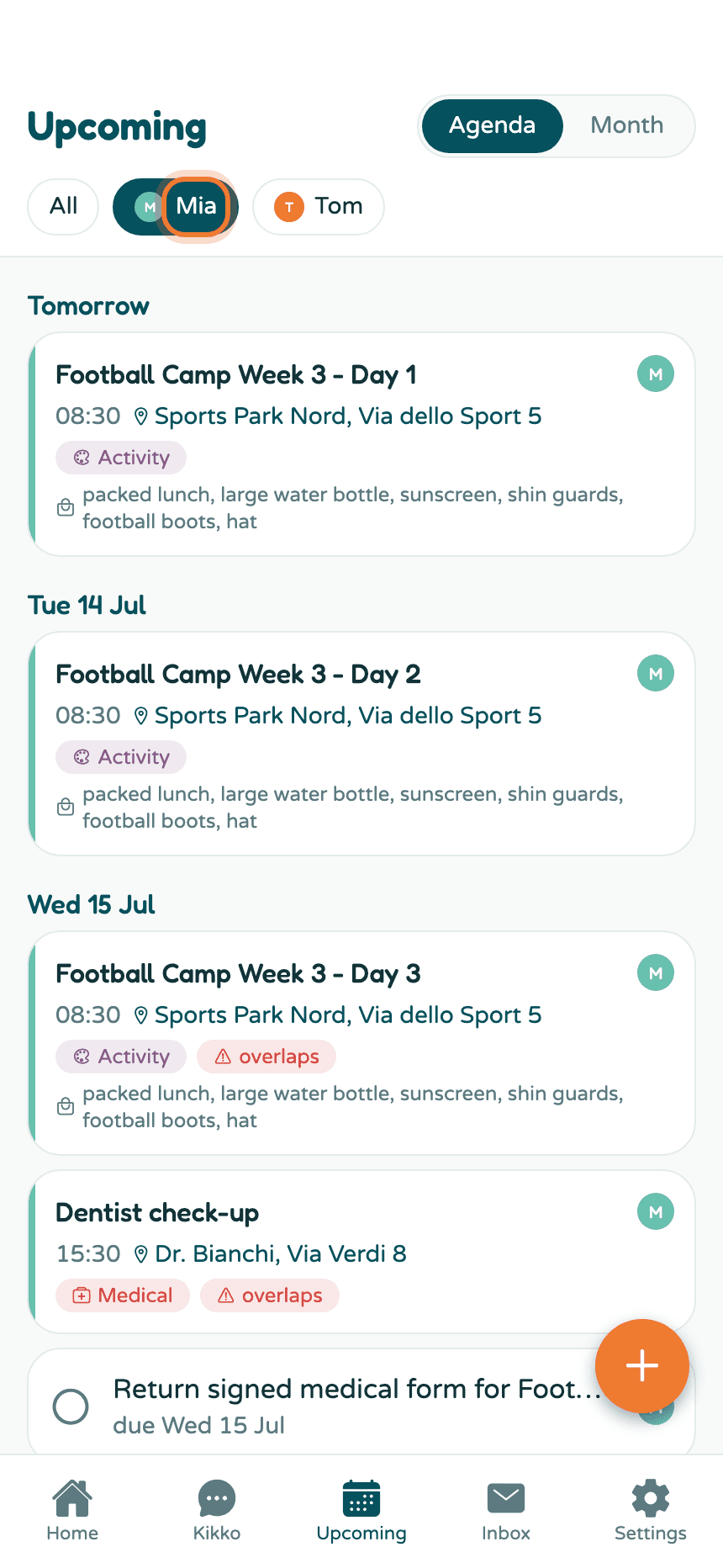Image resolution: width=723 pixels, height=1568 pixels.
Task: Mark signed medical form task complete
Action: coord(71,1406)
